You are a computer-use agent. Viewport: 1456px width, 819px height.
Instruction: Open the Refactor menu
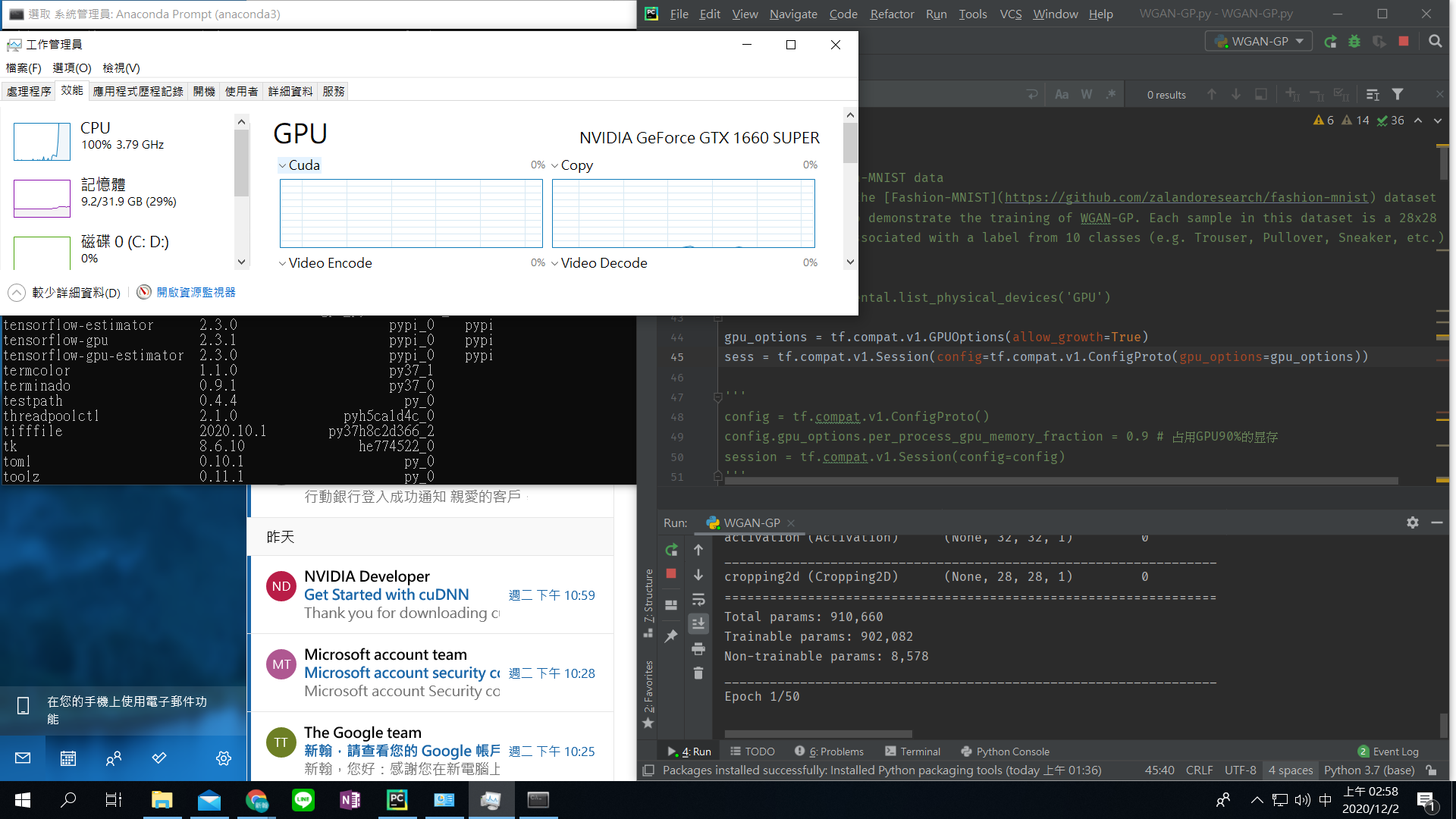click(892, 14)
